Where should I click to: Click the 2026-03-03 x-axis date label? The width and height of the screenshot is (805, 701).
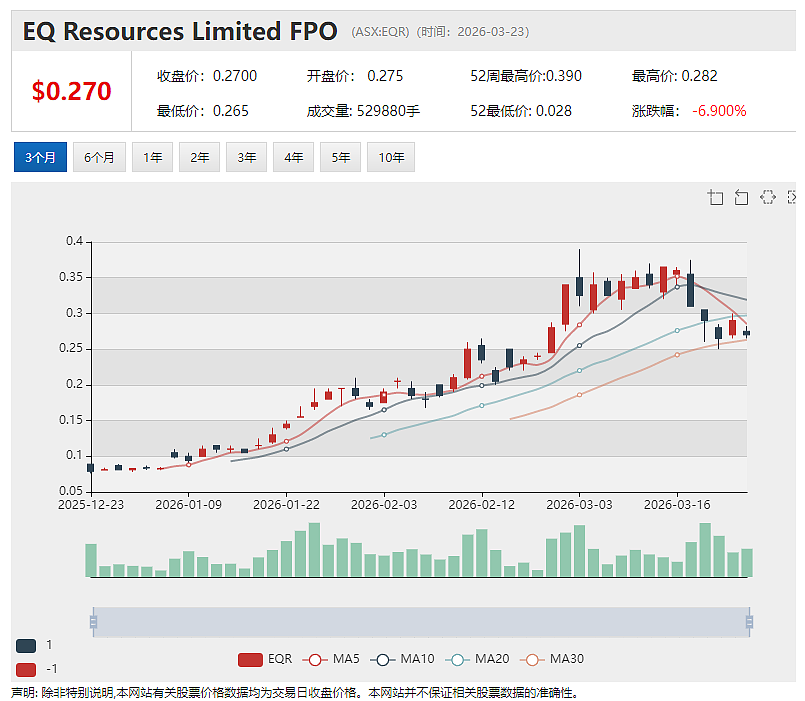(x=580, y=505)
